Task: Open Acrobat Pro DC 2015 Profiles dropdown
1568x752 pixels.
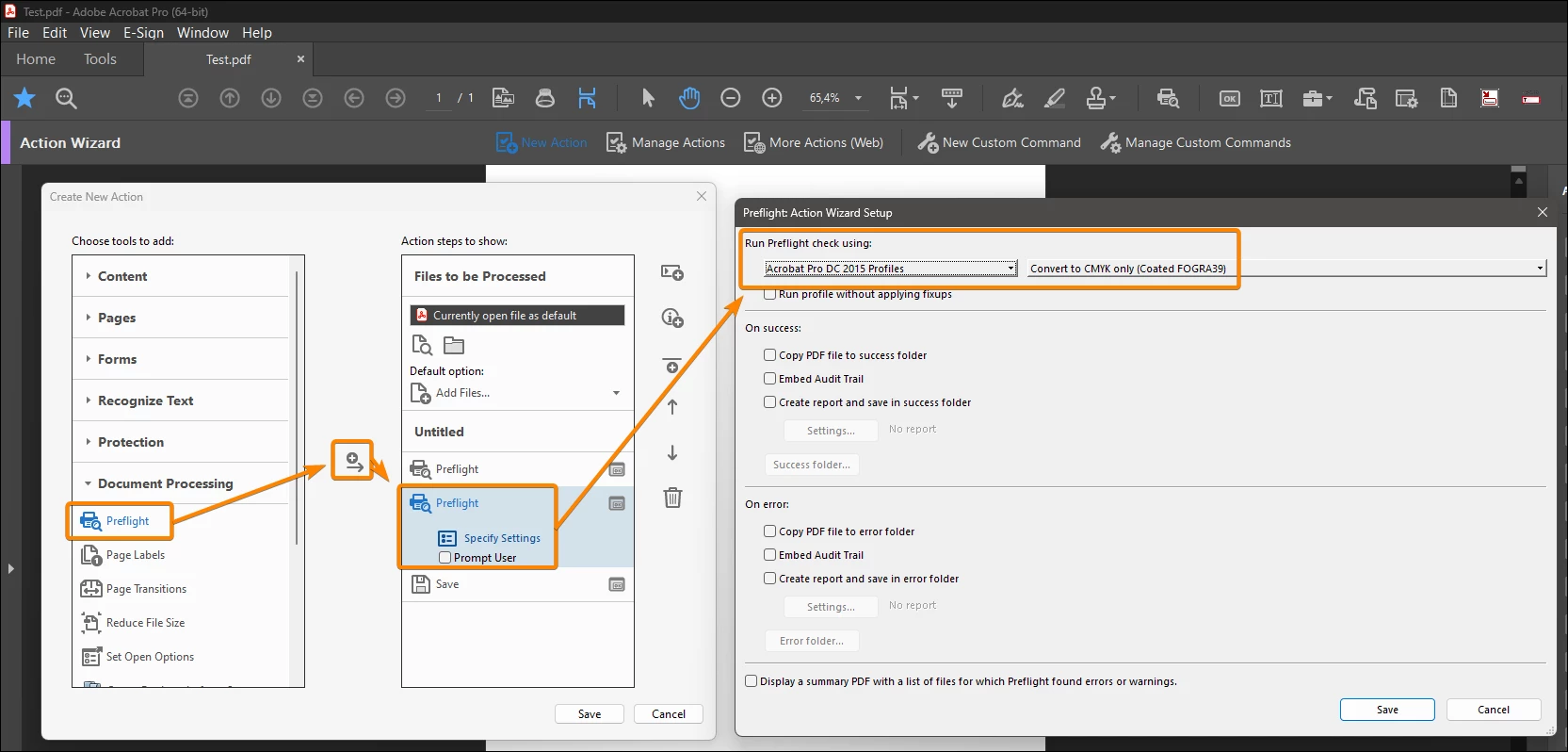Action: click(891, 269)
